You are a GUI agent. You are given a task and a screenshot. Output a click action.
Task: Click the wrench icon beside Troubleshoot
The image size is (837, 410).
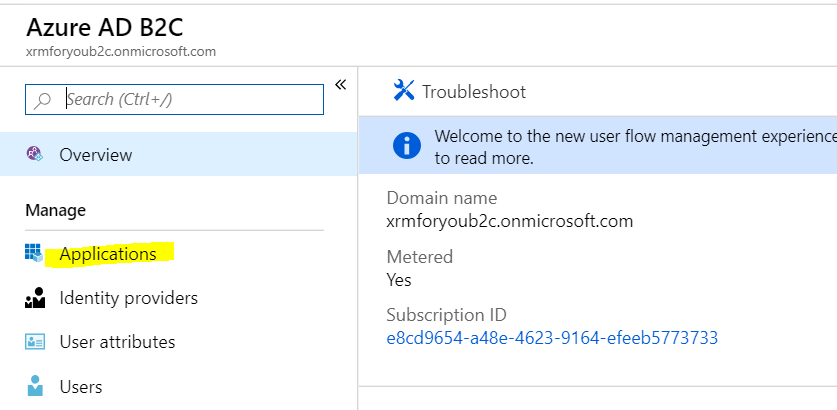point(404,91)
